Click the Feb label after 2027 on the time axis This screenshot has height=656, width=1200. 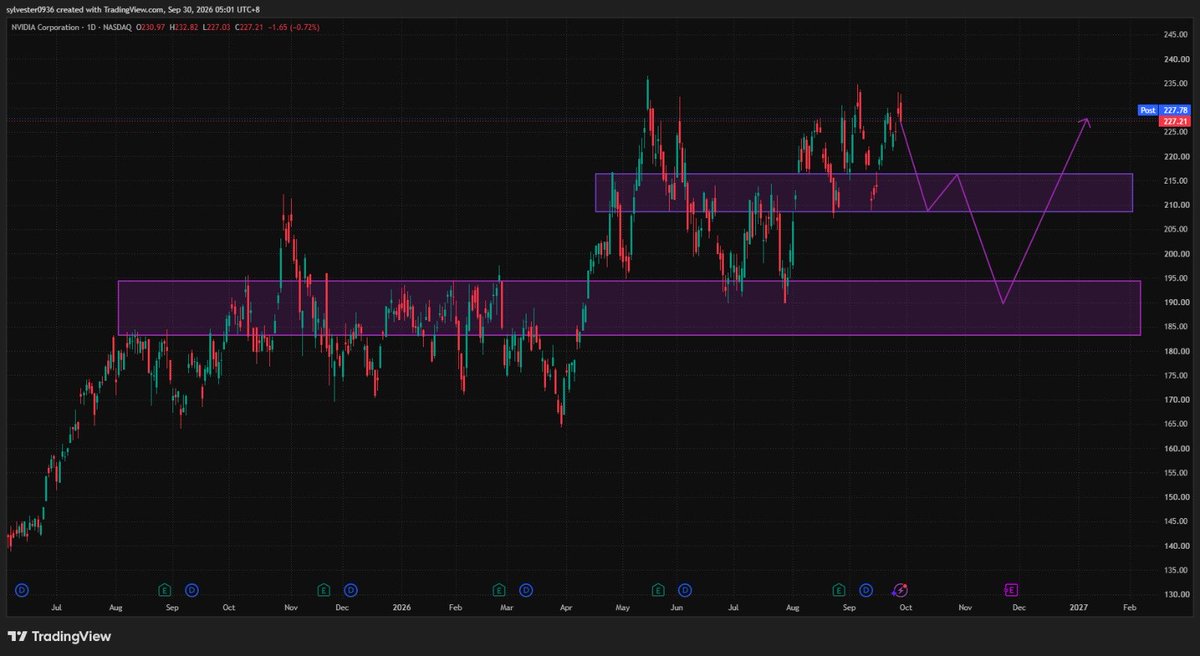(1130, 607)
